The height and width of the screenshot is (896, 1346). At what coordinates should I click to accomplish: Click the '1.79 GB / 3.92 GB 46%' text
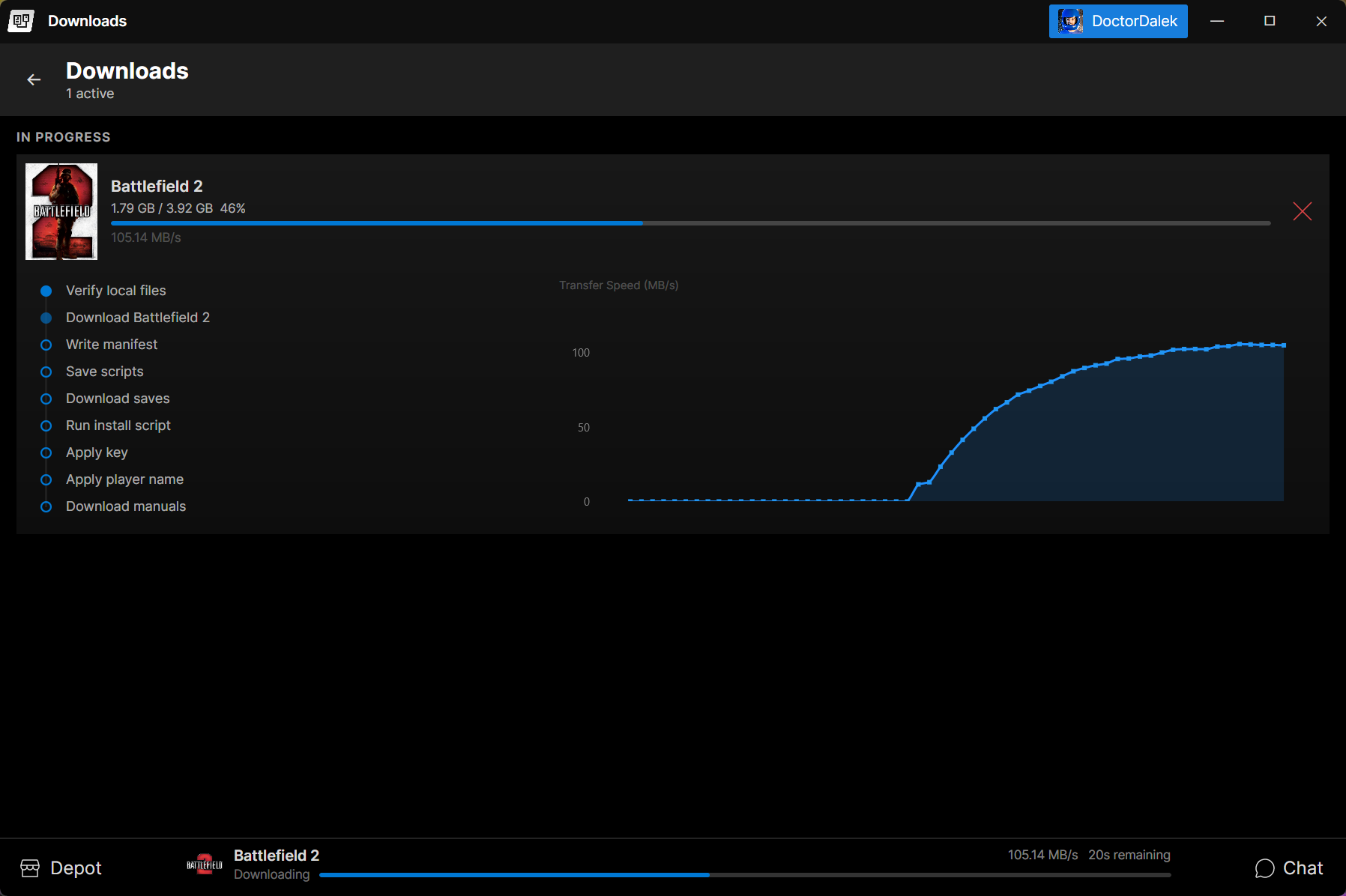coord(178,208)
